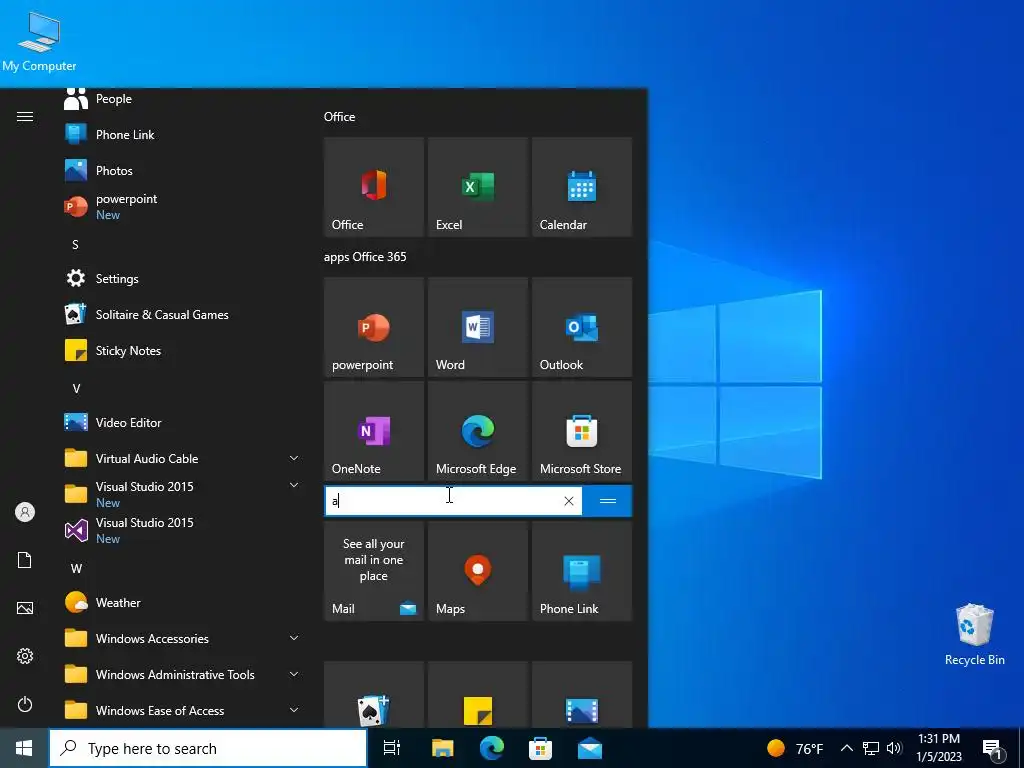The height and width of the screenshot is (768, 1024).
Task: Select the Recycle Bin desktop icon
Action: (974, 635)
